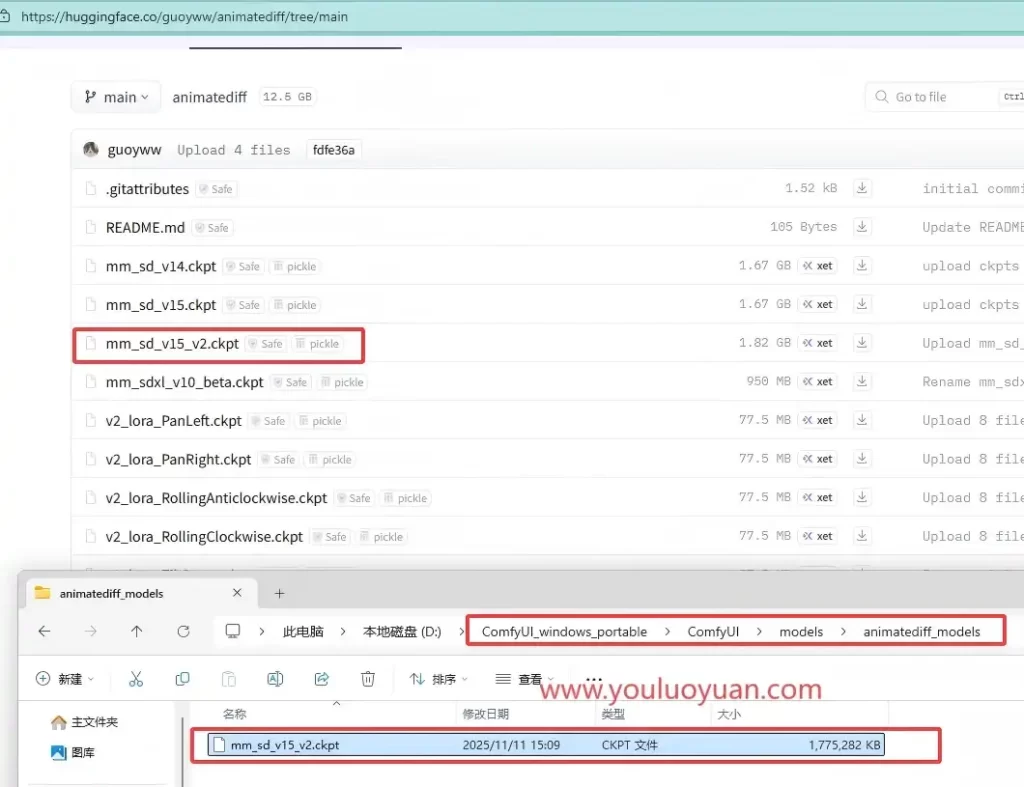Download v2_lora_PanRight.ckpt with its download icon

pos(862,458)
